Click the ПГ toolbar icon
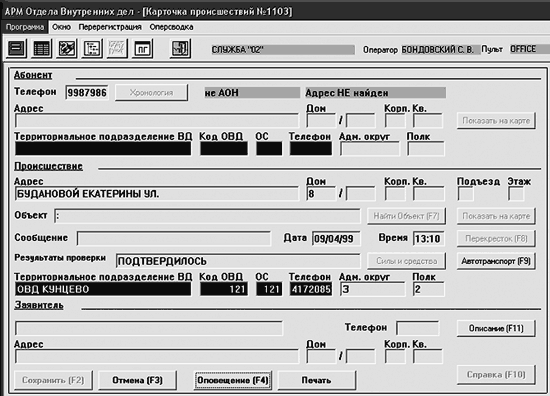 tap(142, 48)
